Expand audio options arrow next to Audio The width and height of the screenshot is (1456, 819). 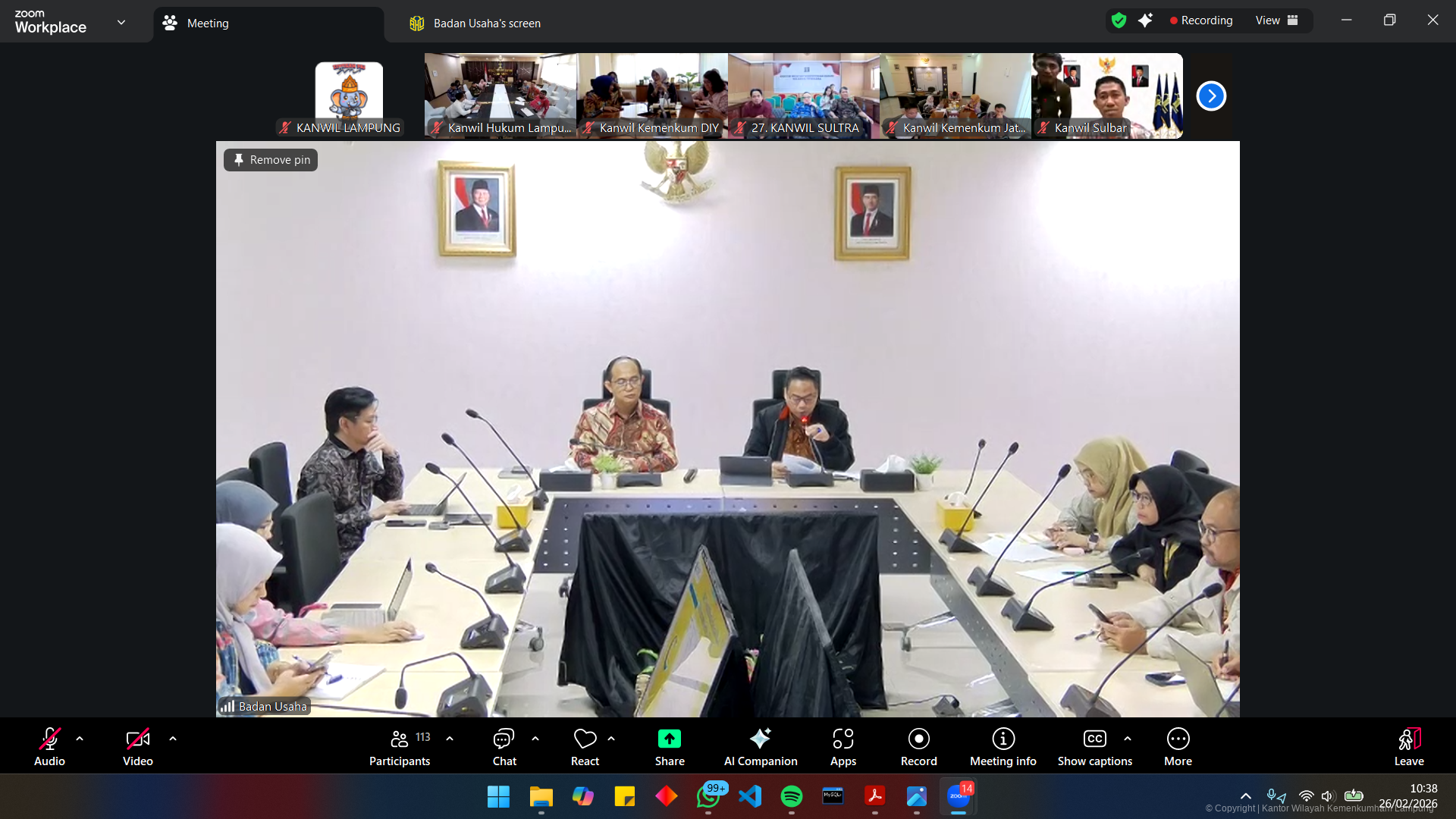pos(80,739)
